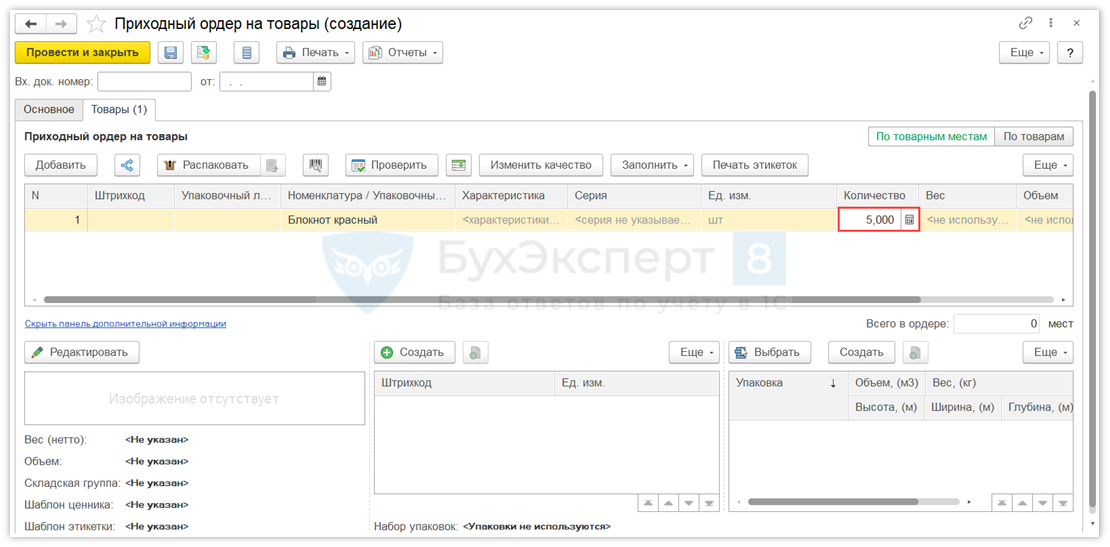1110x547 pixels.
Task: Sort by the Упаковка column header
Action: [788, 383]
